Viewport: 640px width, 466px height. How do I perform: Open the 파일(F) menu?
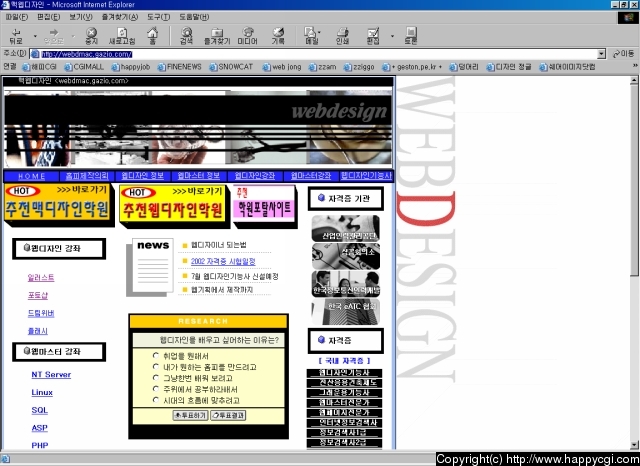pos(17,17)
